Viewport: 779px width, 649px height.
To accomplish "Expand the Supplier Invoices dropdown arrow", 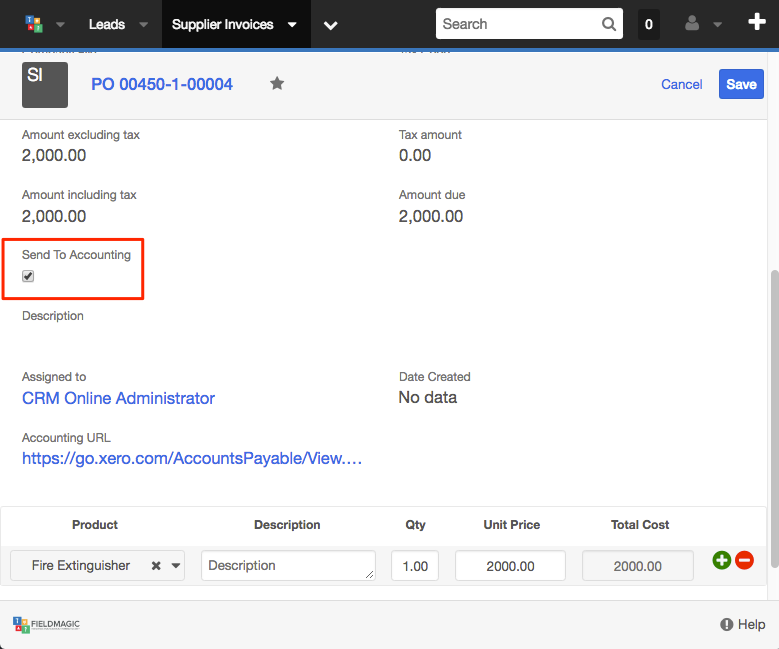I will point(292,24).
